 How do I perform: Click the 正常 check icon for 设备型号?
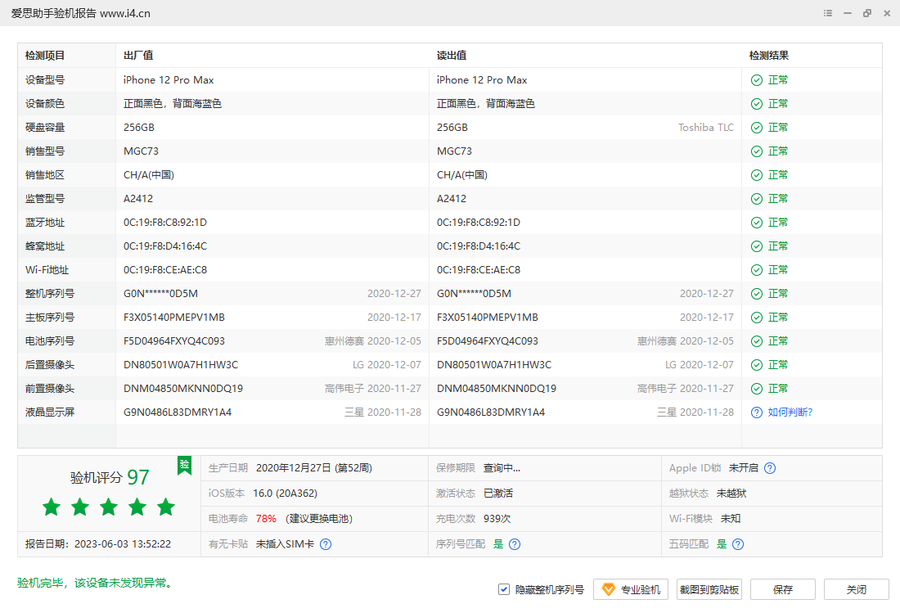tap(757, 80)
